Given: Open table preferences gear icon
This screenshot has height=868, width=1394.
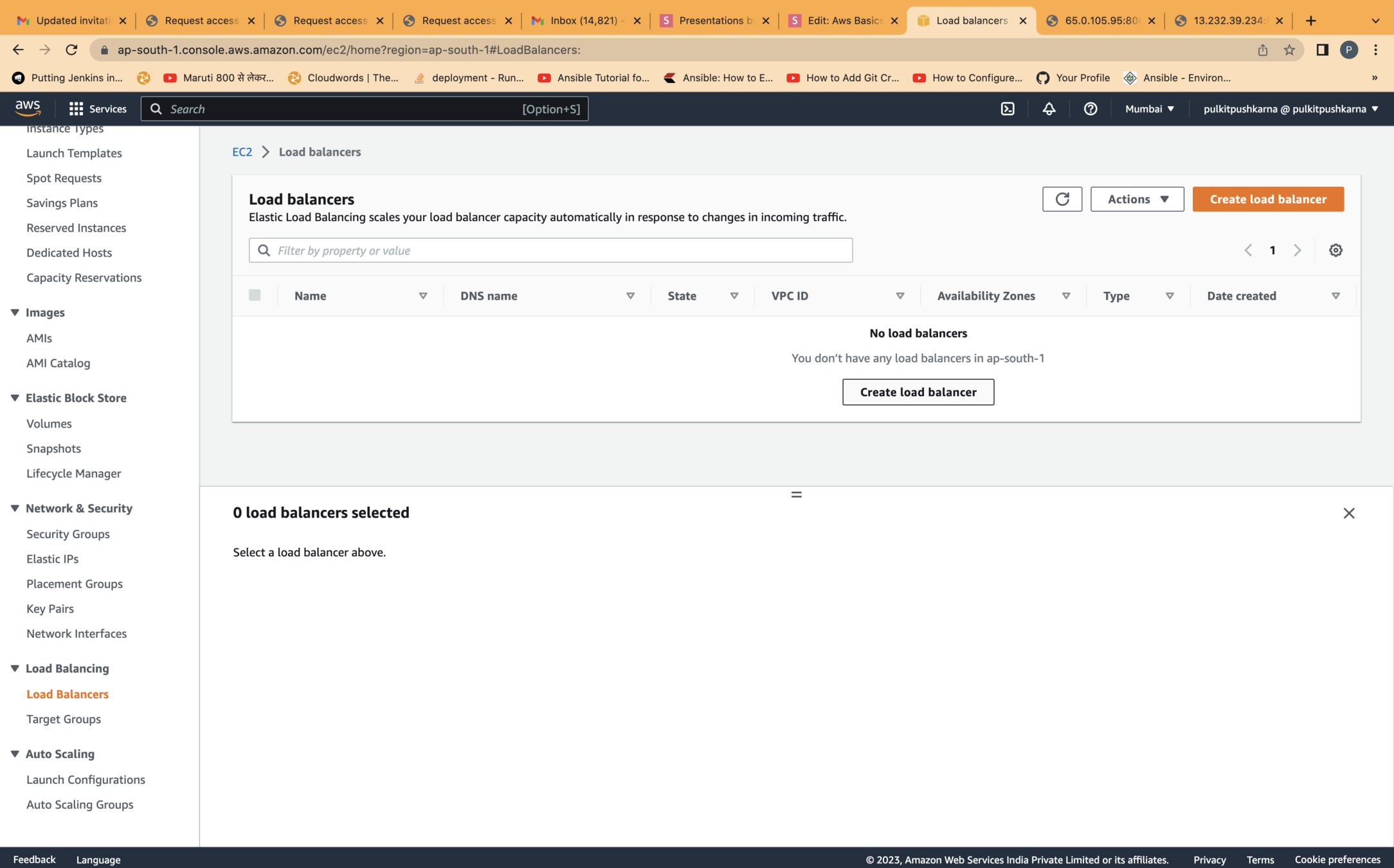Looking at the screenshot, I should [x=1335, y=250].
